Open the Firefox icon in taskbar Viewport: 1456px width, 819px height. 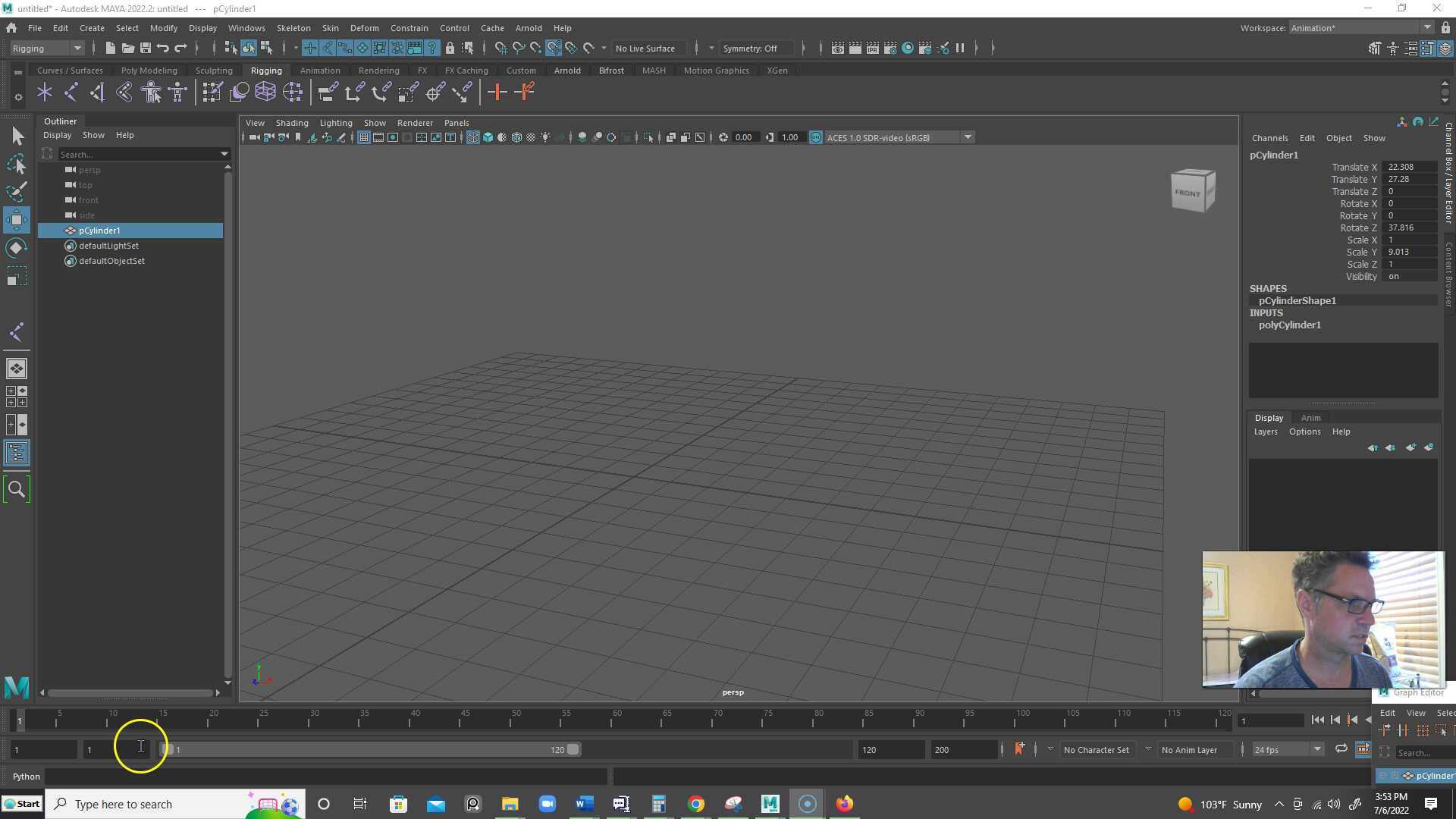pos(844,804)
